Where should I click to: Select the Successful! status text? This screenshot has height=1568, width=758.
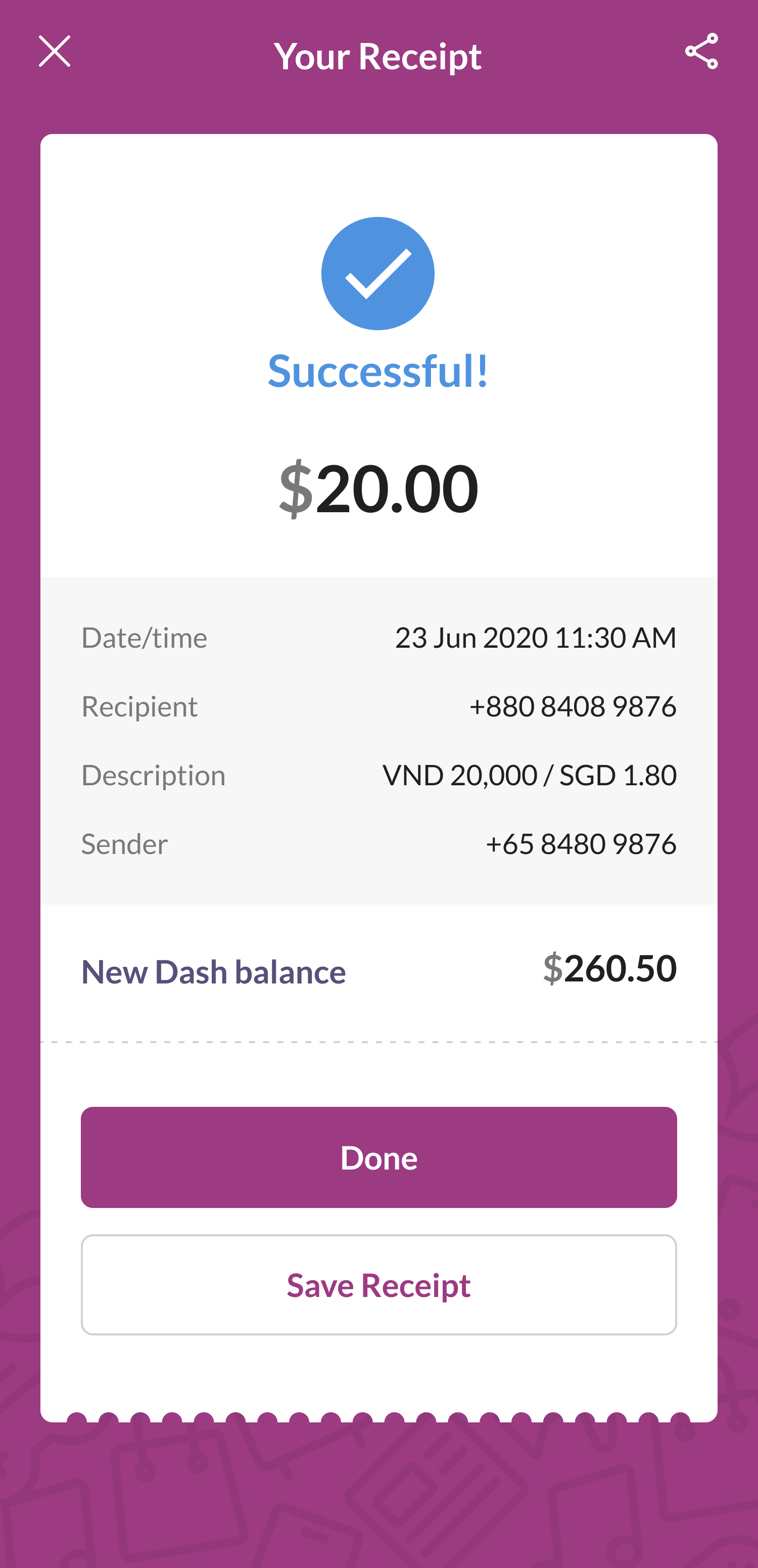click(378, 370)
